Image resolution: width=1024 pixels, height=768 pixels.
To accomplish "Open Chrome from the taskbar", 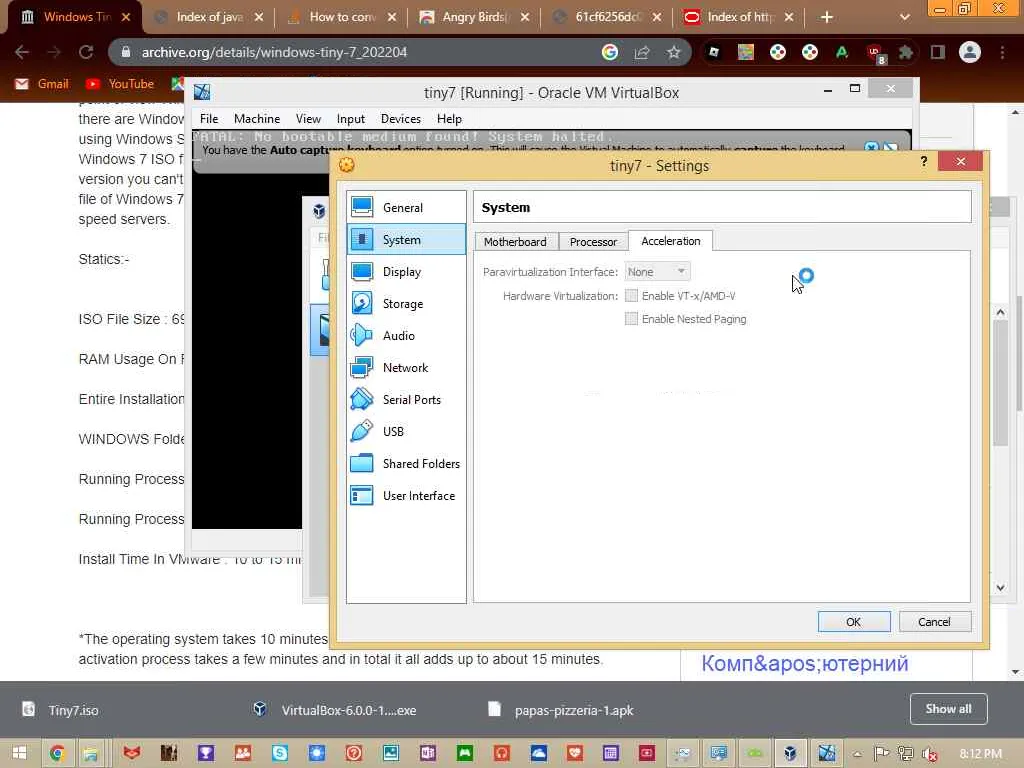I will pos(57,753).
